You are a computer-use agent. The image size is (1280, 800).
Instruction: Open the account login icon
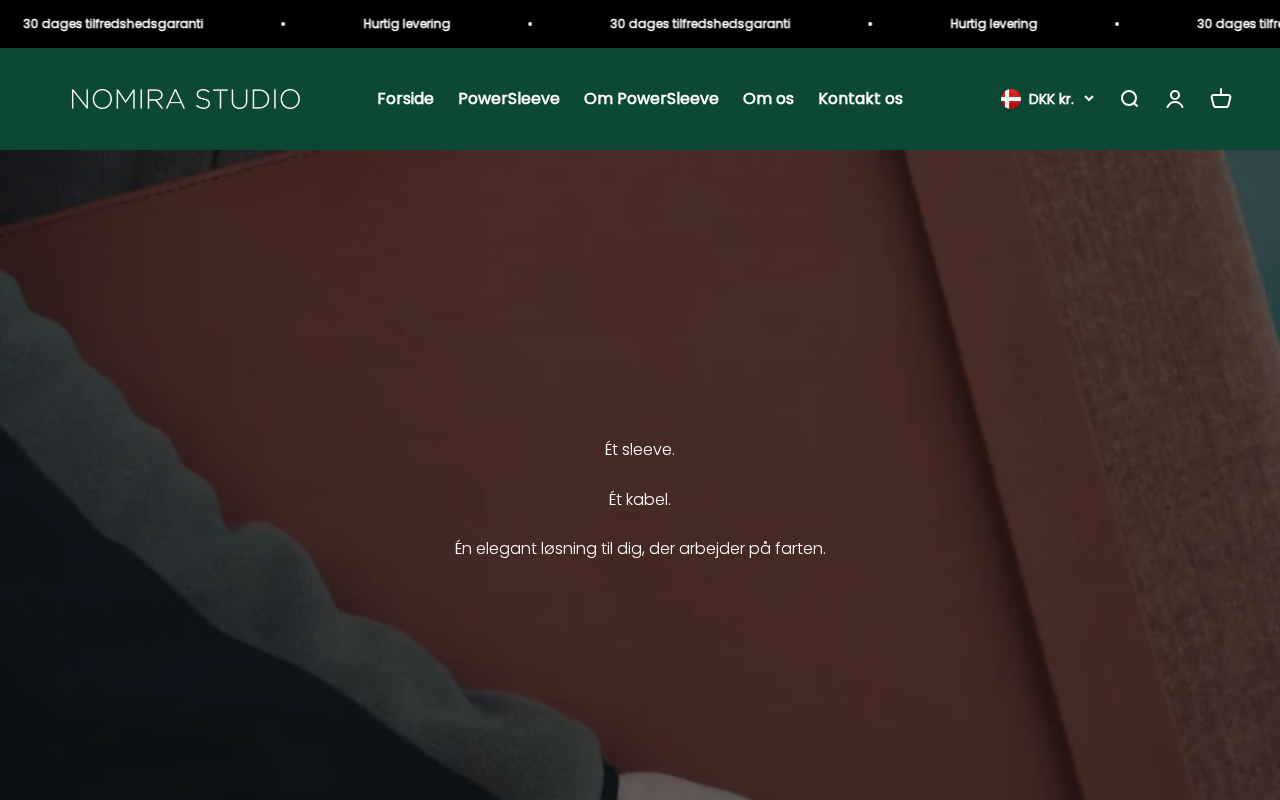point(1175,99)
